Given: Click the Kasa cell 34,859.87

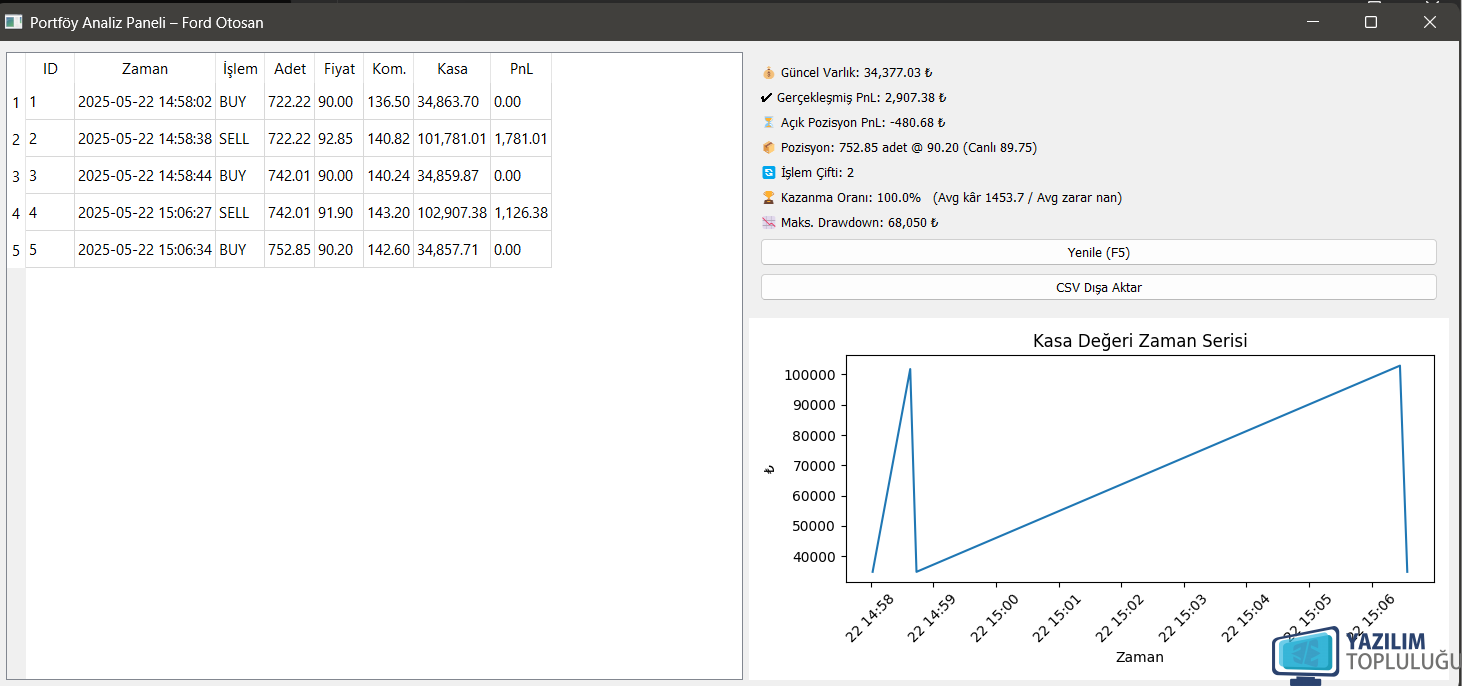Looking at the screenshot, I should 452,176.
